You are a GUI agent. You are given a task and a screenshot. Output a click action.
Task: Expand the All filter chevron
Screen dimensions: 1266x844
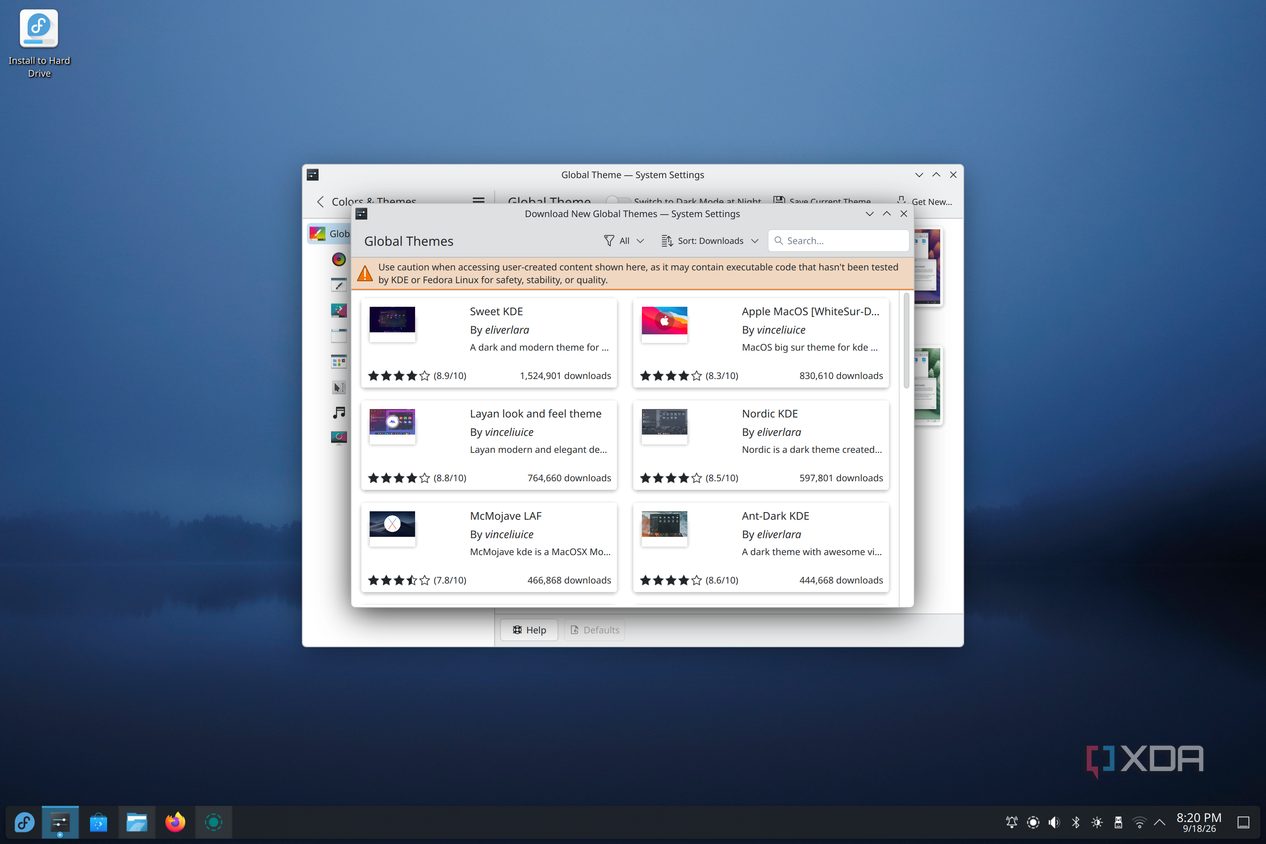tap(640, 241)
